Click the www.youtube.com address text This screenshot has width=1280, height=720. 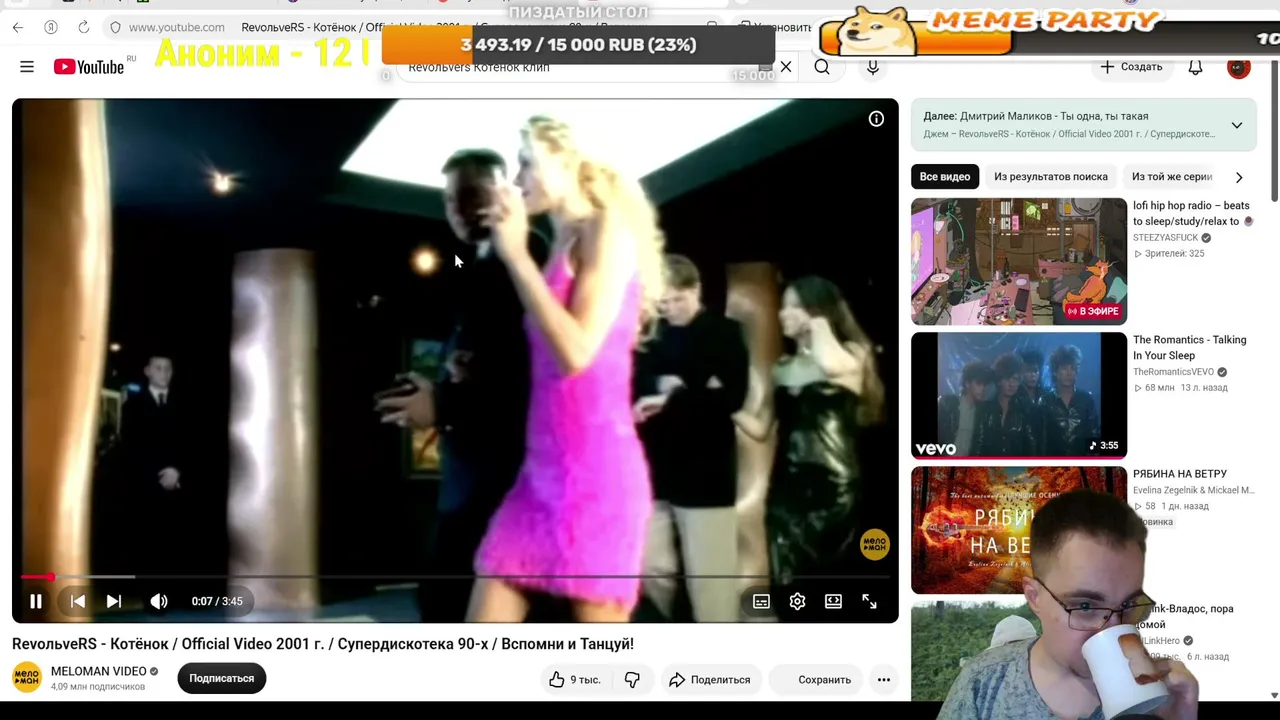pos(177,27)
